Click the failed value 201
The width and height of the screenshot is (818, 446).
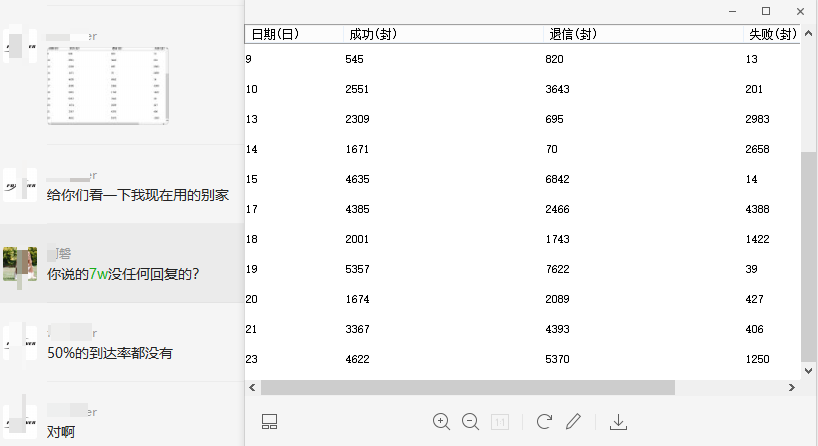point(754,89)
